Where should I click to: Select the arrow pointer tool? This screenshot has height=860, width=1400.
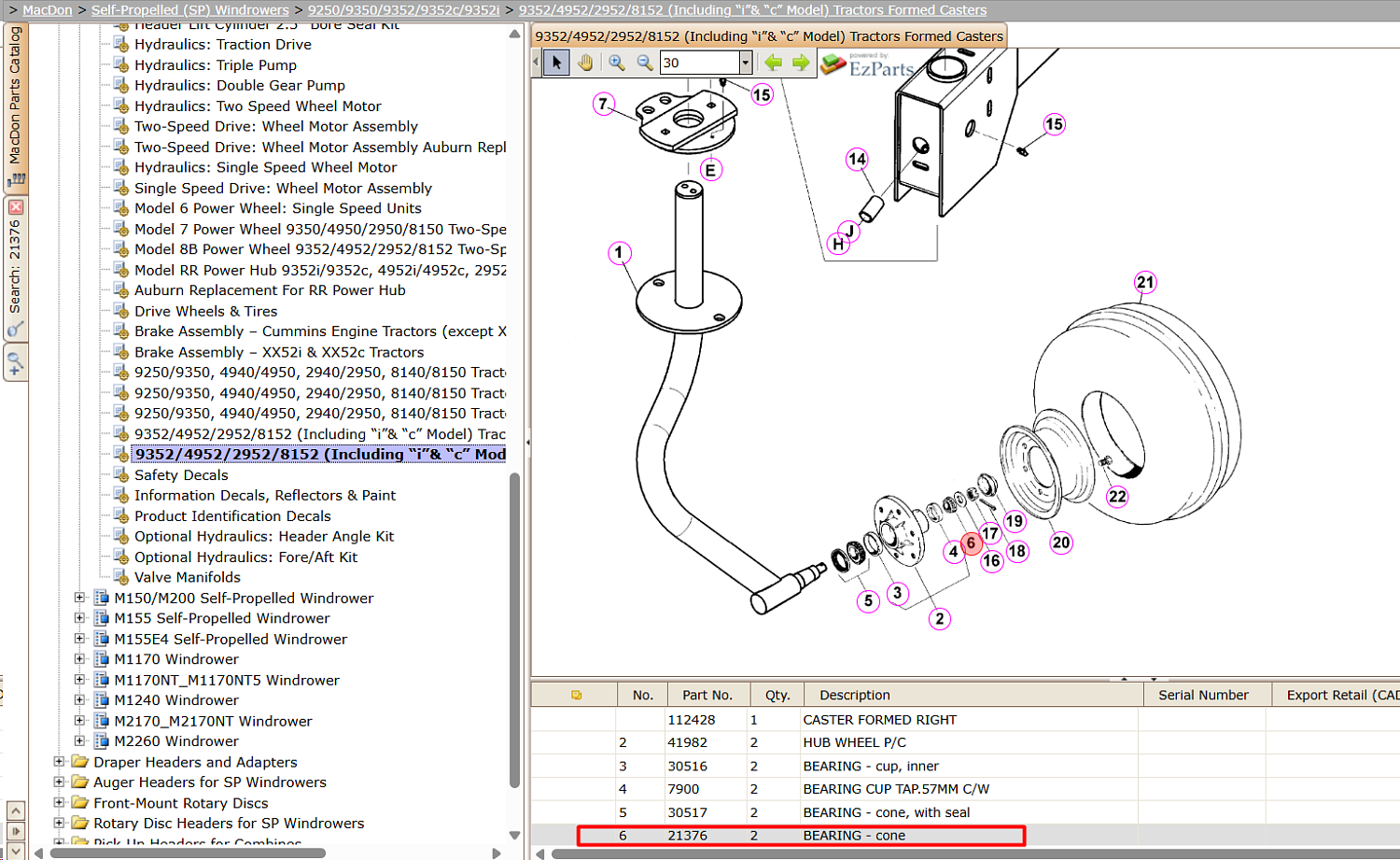(x=556, y=63)
